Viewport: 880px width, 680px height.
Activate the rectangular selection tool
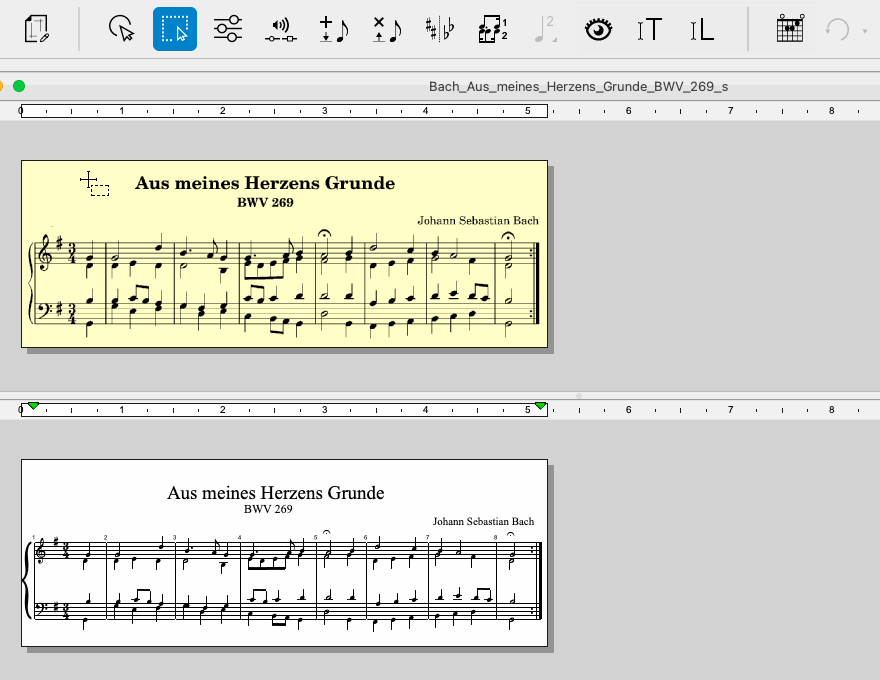pyautogui.click(x=175, y=29)
